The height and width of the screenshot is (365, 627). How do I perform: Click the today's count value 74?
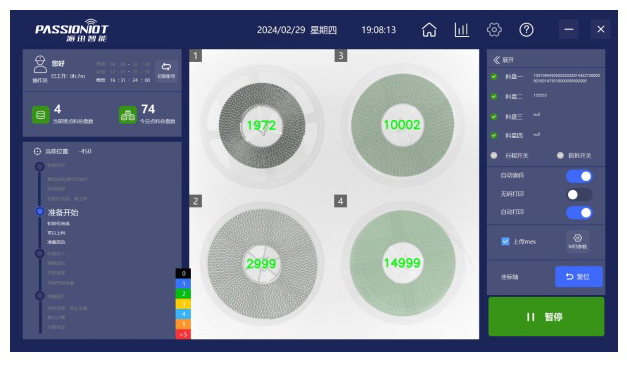[x=148, y=109]
